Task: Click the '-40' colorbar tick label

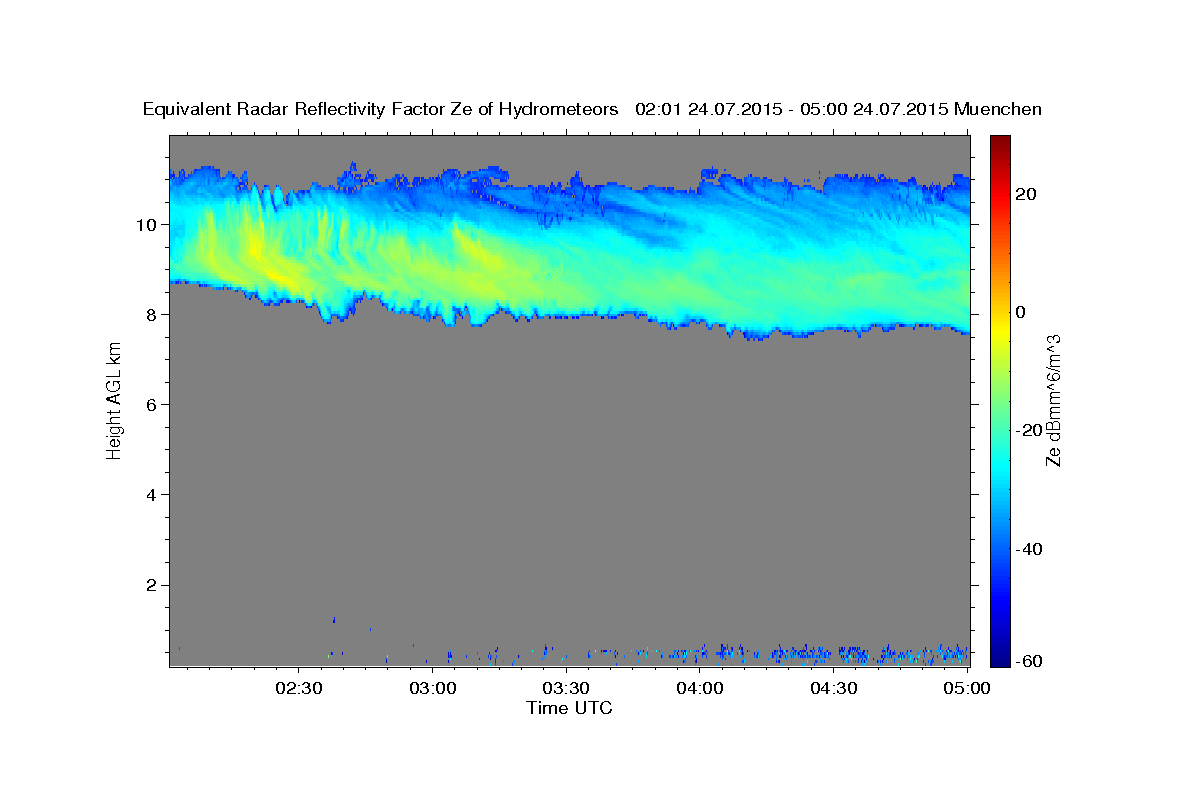Action: click(1029, 549)
